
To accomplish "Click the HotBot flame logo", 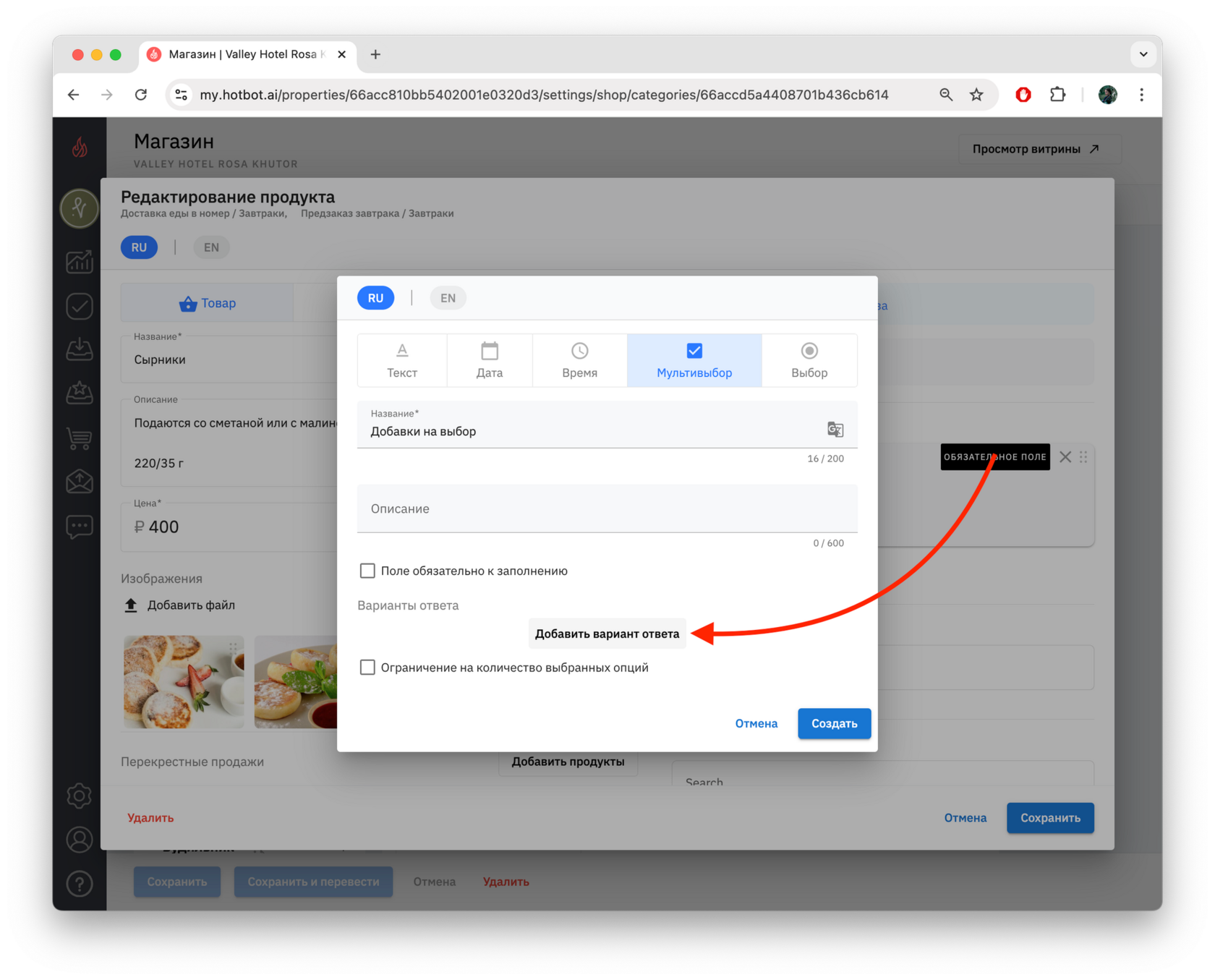I will [x=80, y=148].
